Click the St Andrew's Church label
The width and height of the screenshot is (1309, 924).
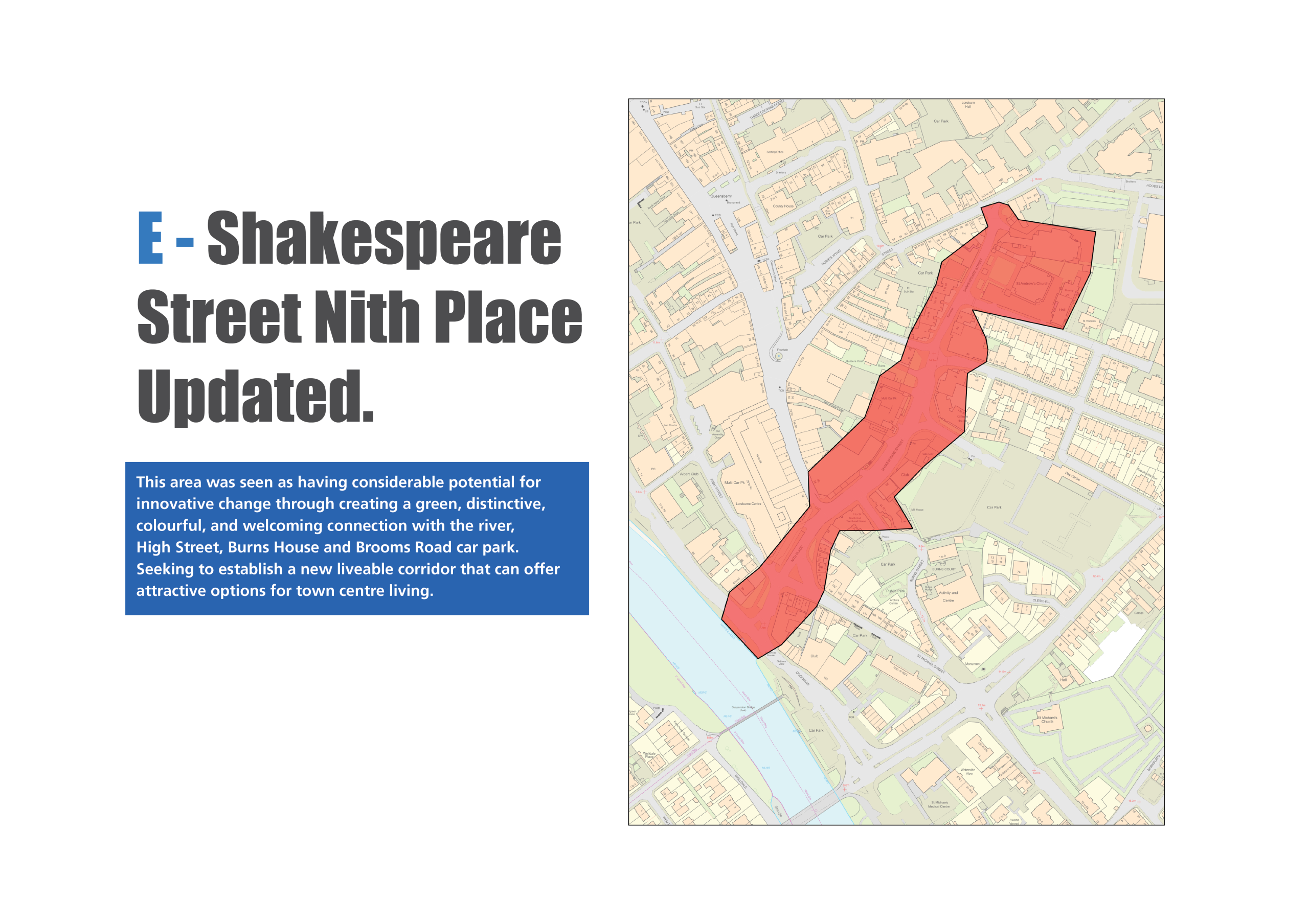coord(1031,283)
